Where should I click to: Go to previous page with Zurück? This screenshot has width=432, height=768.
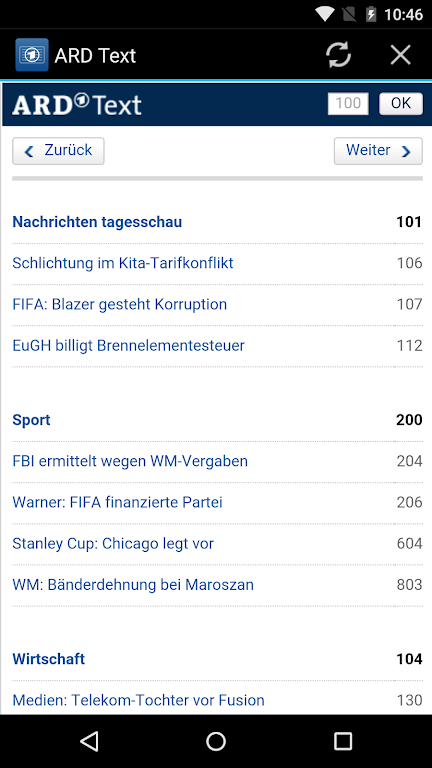[58, 151]
